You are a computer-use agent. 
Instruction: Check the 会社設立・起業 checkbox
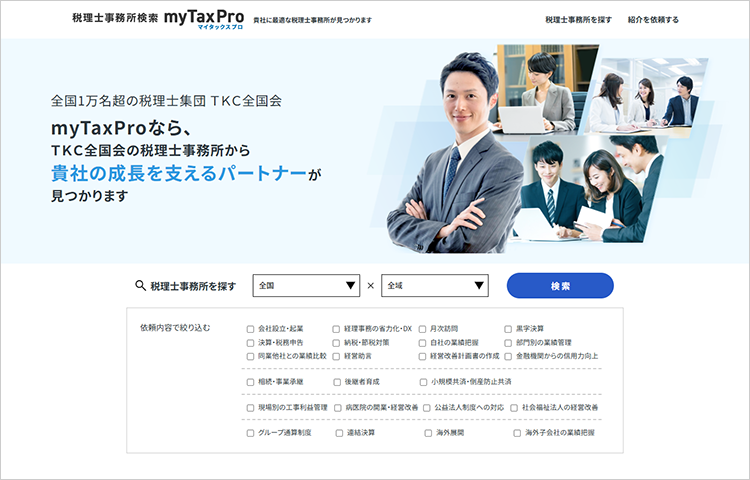point(250,329)
